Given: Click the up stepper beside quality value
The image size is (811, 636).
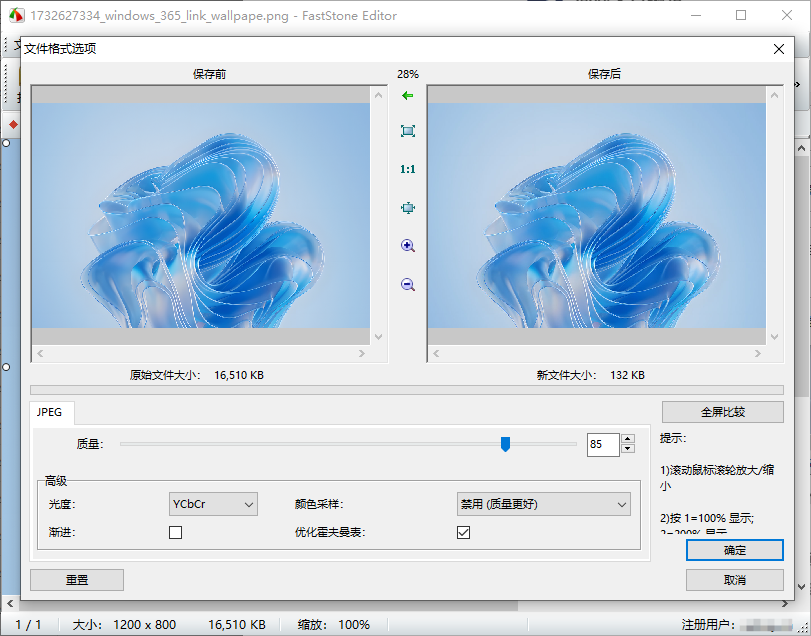Looking at the screenshot, I should click(x=628, y=438).
